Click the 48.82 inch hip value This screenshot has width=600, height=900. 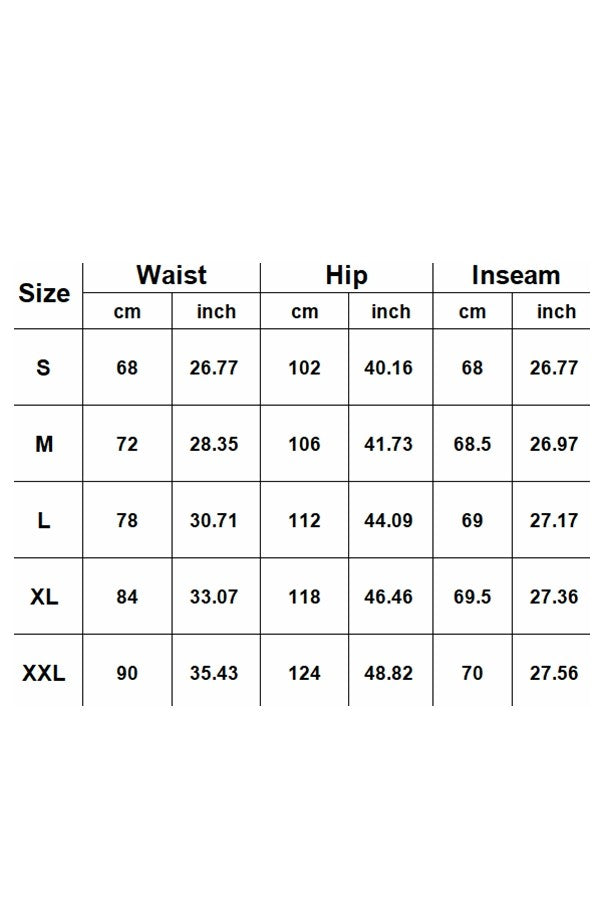point(389,674)
